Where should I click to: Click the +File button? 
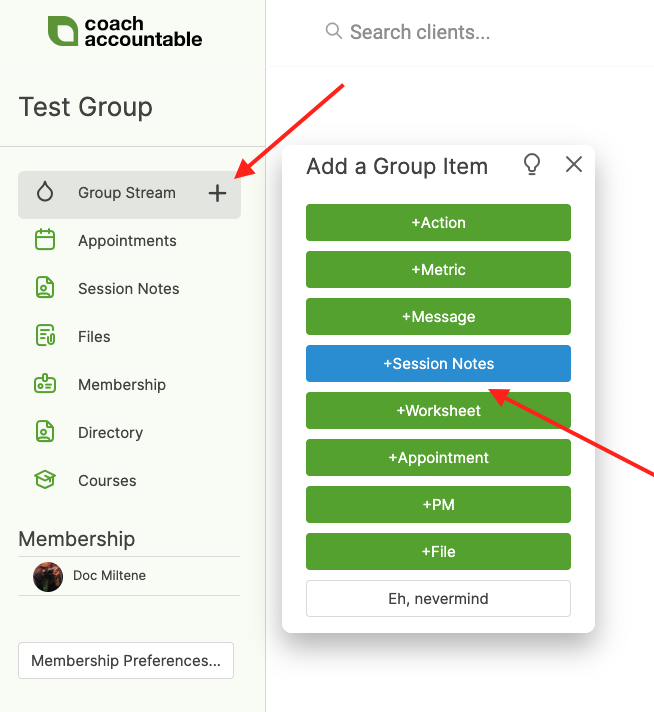click(x=438, y=551)
